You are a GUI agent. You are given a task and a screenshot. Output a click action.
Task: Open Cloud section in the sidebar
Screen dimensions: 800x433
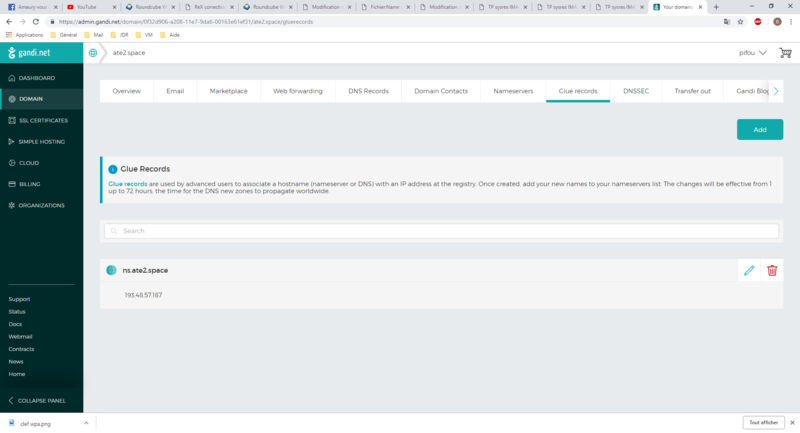click(28, 162)
